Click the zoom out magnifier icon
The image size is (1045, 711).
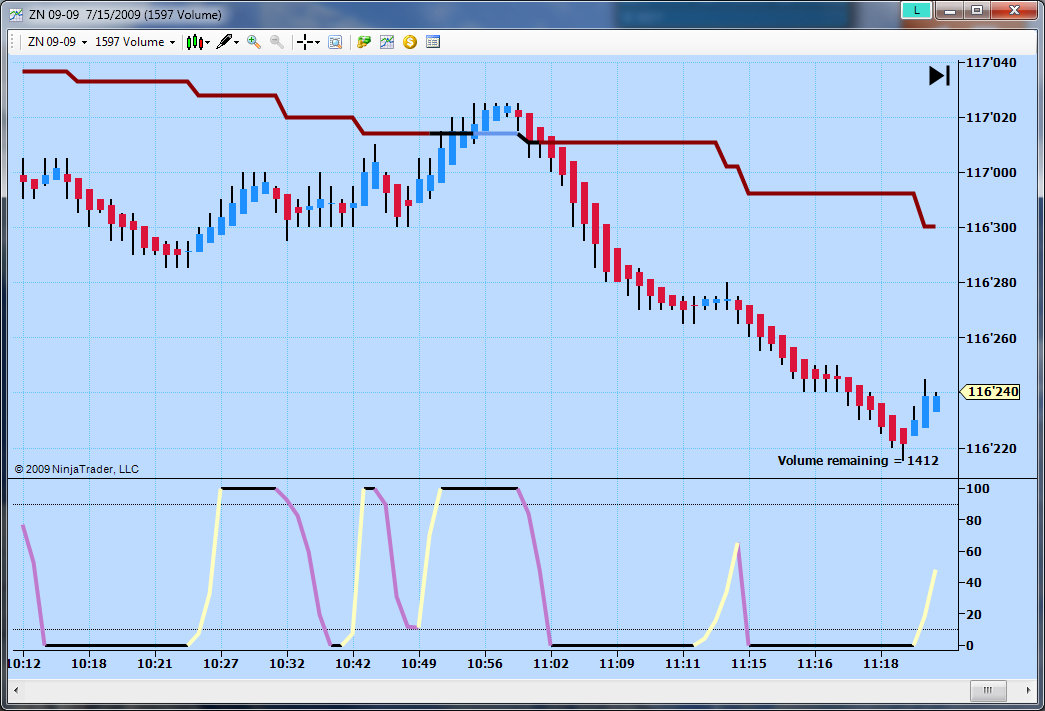[x=277, y=42]
